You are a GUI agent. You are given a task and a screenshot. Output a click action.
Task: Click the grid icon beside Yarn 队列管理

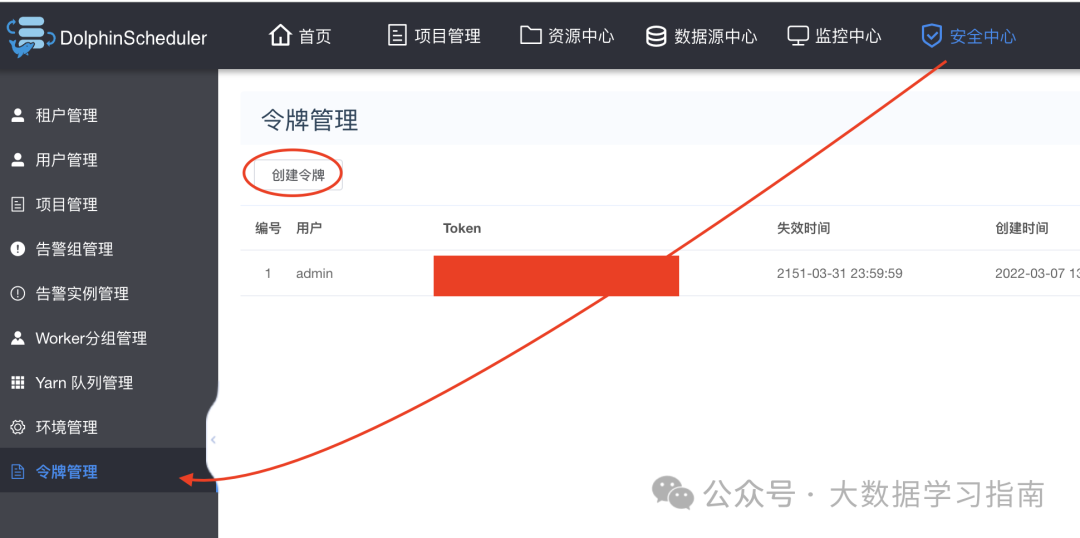point(18,382)
